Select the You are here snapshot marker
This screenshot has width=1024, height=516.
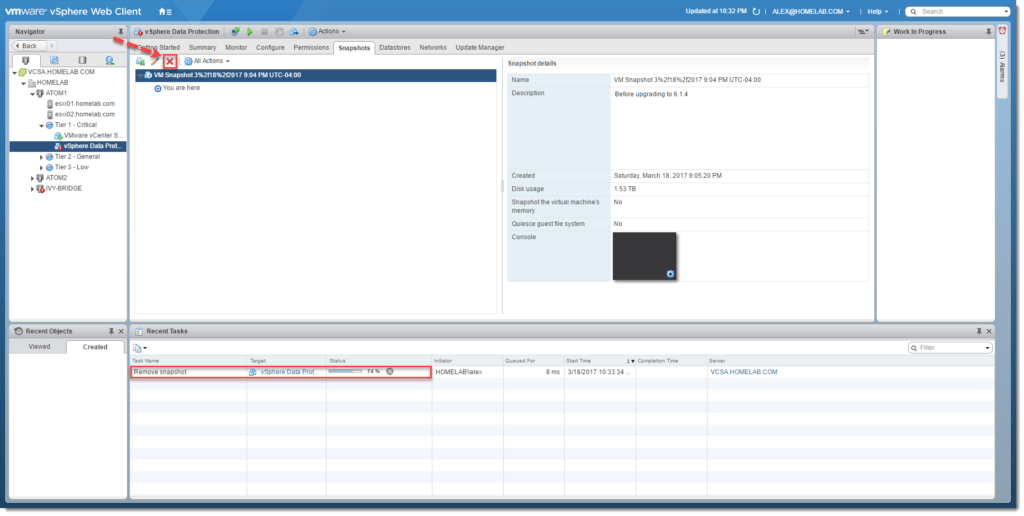click(x=181, y=88)
